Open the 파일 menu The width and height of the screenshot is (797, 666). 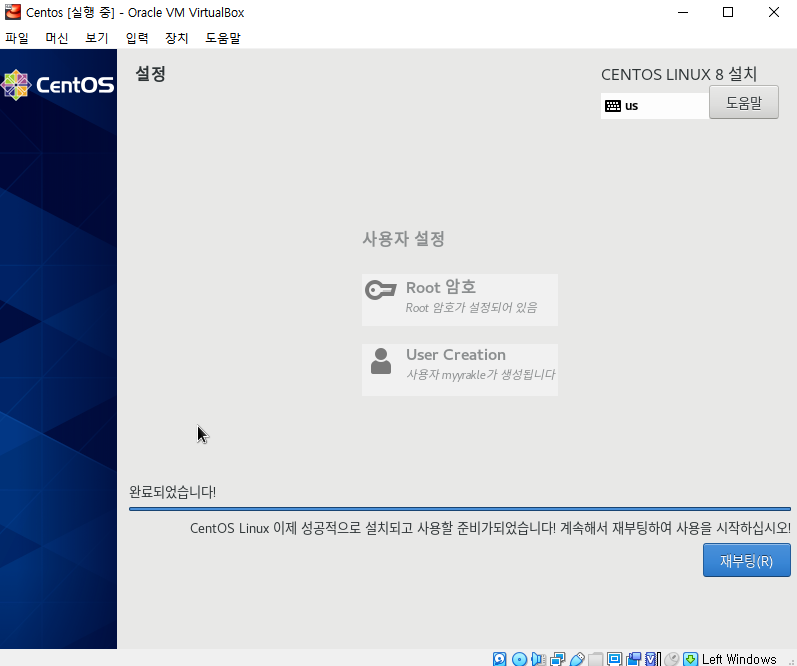click(x=17, y=38)
